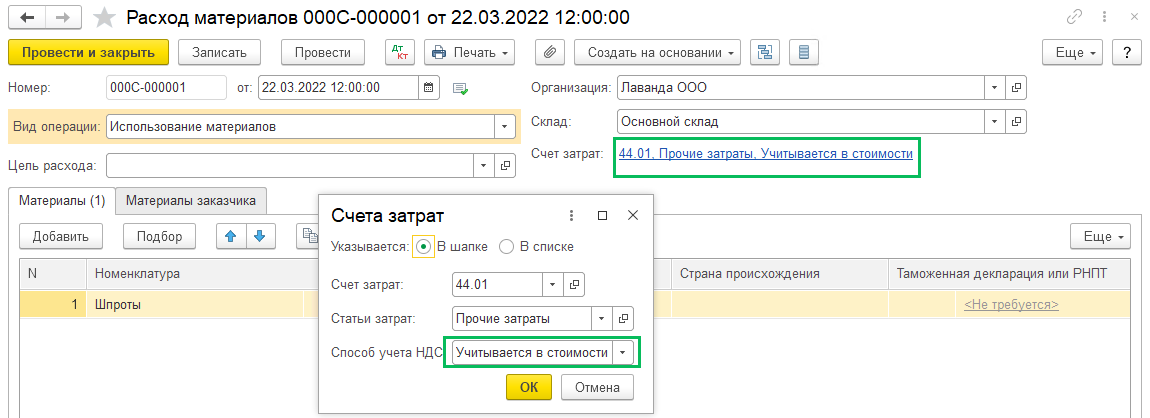
Task: Copy rows icon in table toolbar
Action: pyautogui.click(x=310, y=236)
